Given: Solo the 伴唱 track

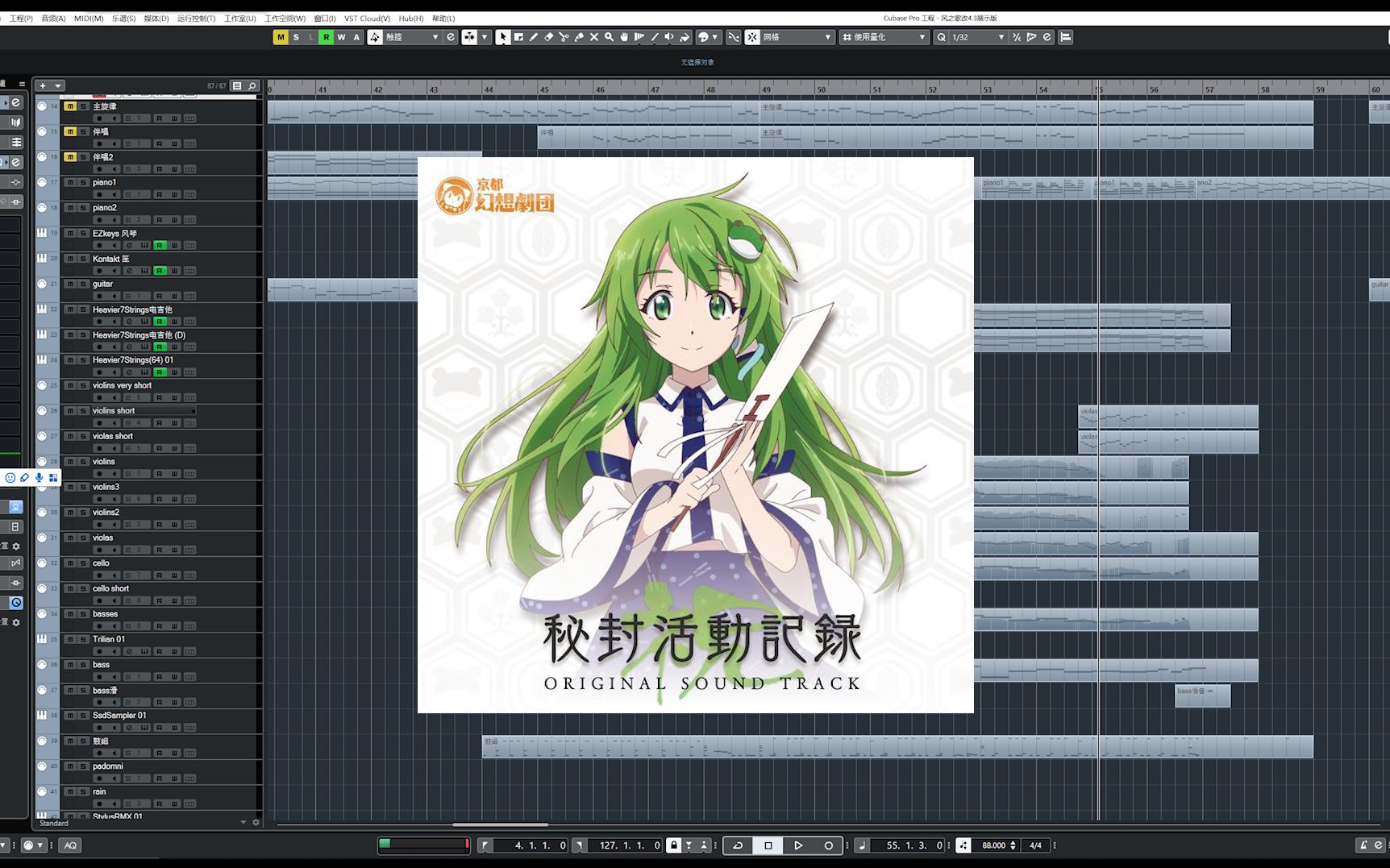Looking at the screenshot, I should [x=83, y=131].
